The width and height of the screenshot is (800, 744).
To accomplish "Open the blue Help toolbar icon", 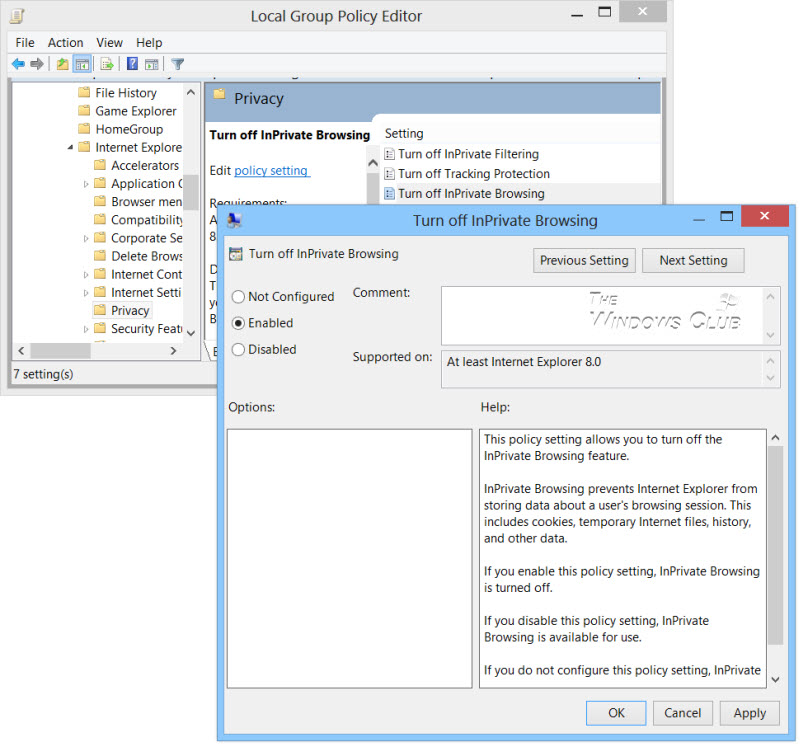I will (132, 63).
